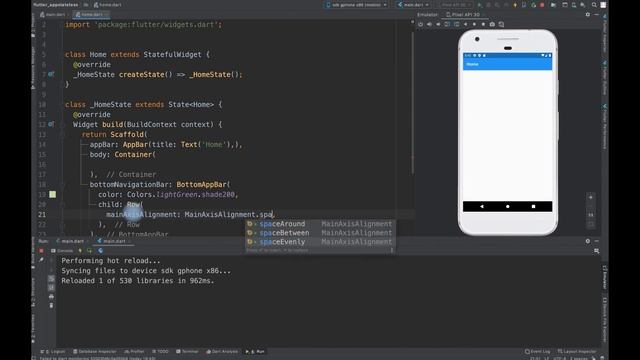Open the main.dart run configuration dropdown

pyautogui.click(x=413, y=5)
